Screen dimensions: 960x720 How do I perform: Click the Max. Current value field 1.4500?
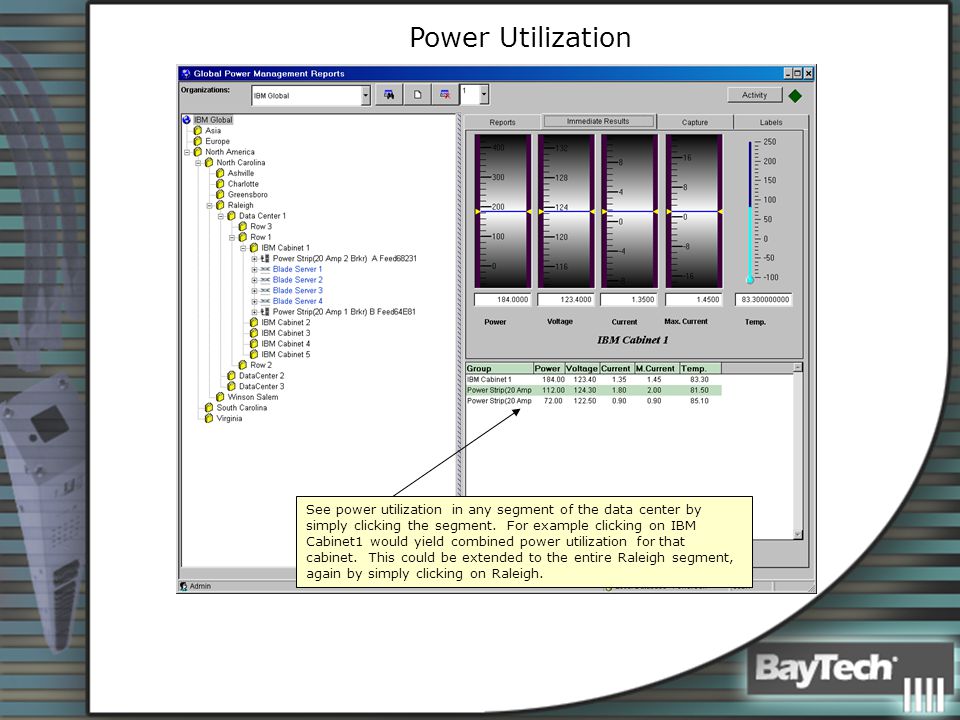point(694,299)
